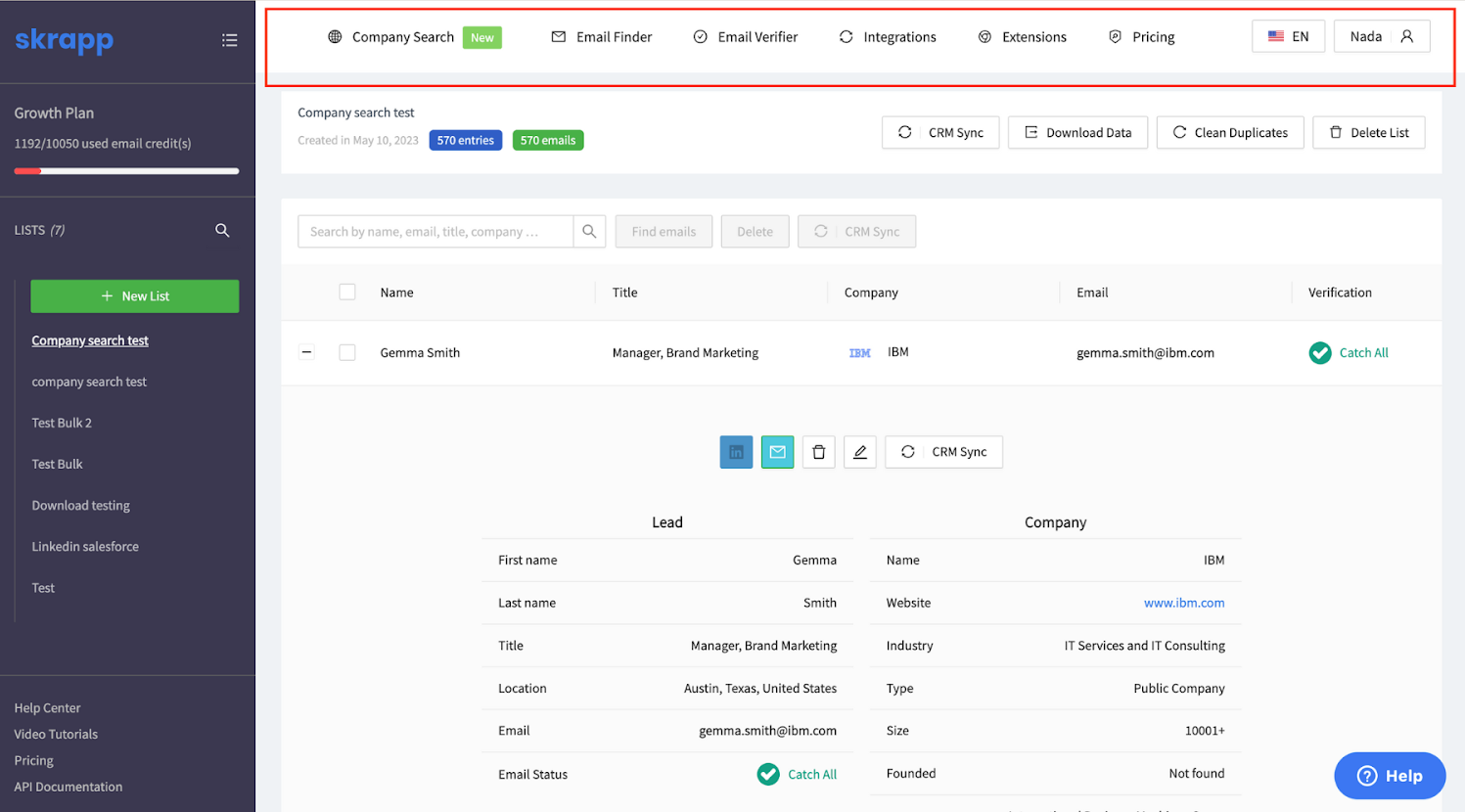The width and height of the screenshot is (1465, 812).
Task: Click the globe icon of Company Search
Action: (x=335, y=37)
